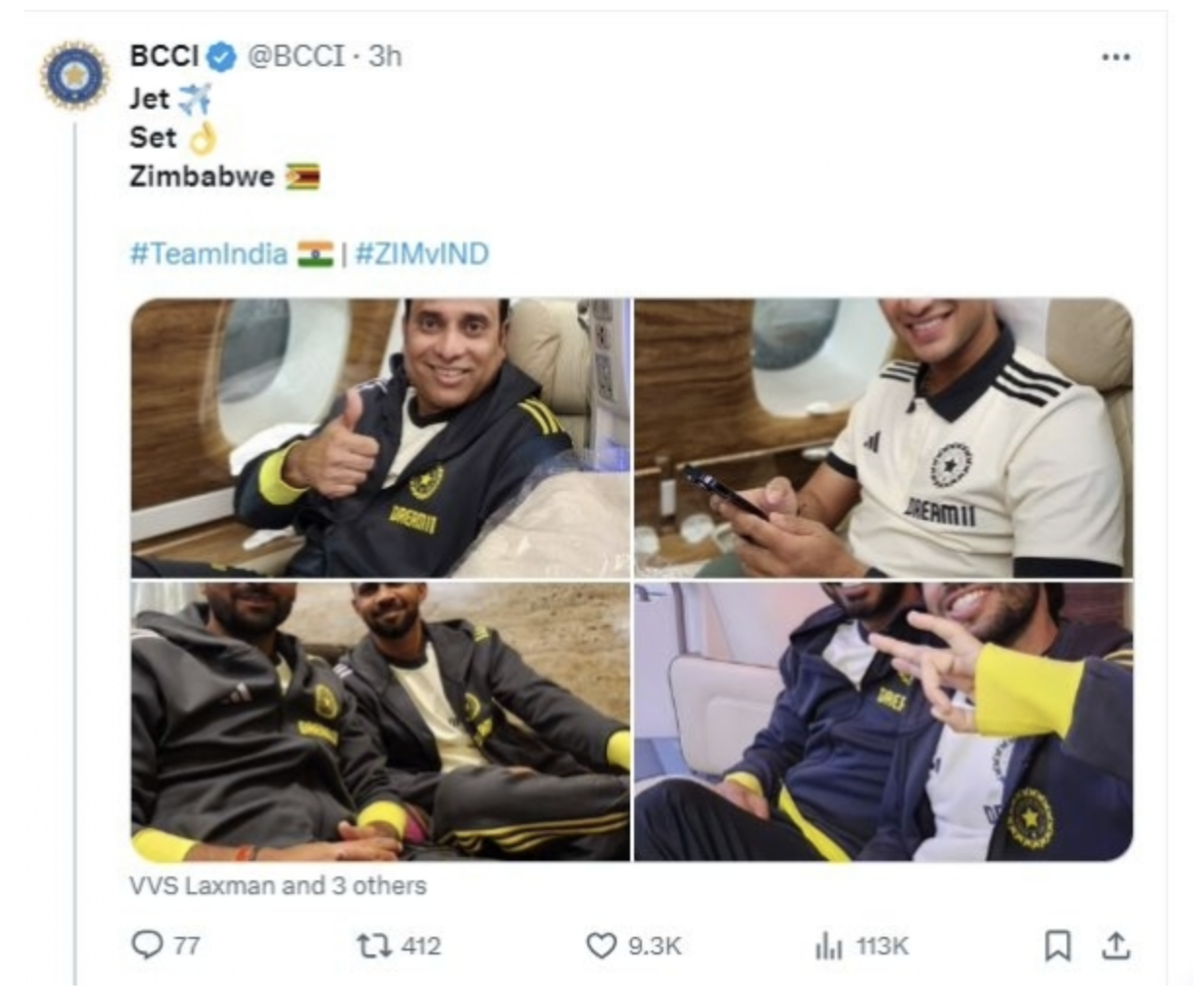Open the photo of two seated players
The width and height of the screenshot is (1204, 1007).
click(381, 722)
